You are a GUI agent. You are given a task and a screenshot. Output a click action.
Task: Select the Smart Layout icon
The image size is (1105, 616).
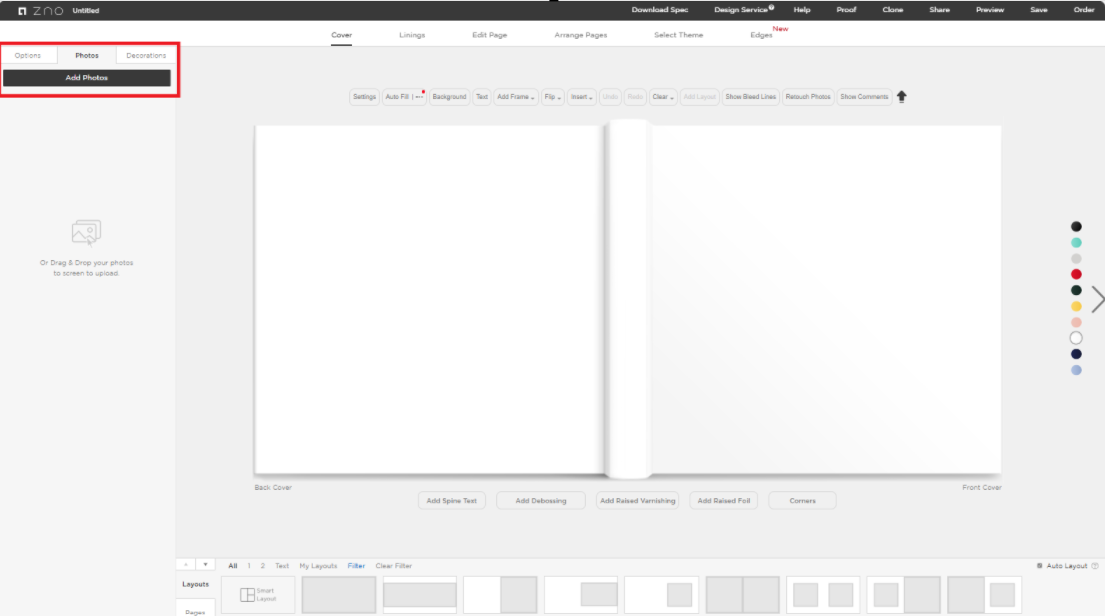pyautogui.click(x=258, y=595)
